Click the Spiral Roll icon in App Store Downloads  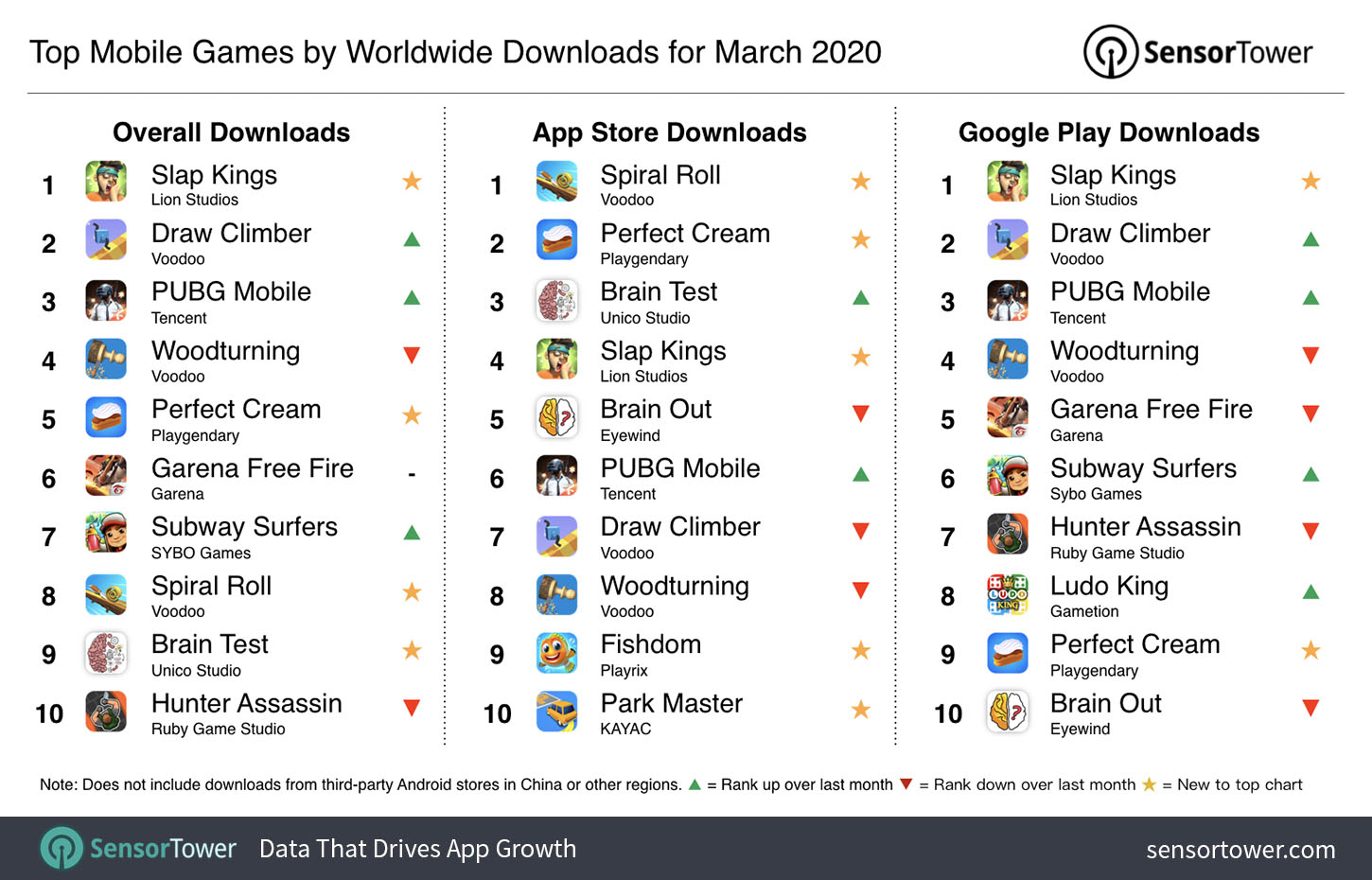coord(556,182)
